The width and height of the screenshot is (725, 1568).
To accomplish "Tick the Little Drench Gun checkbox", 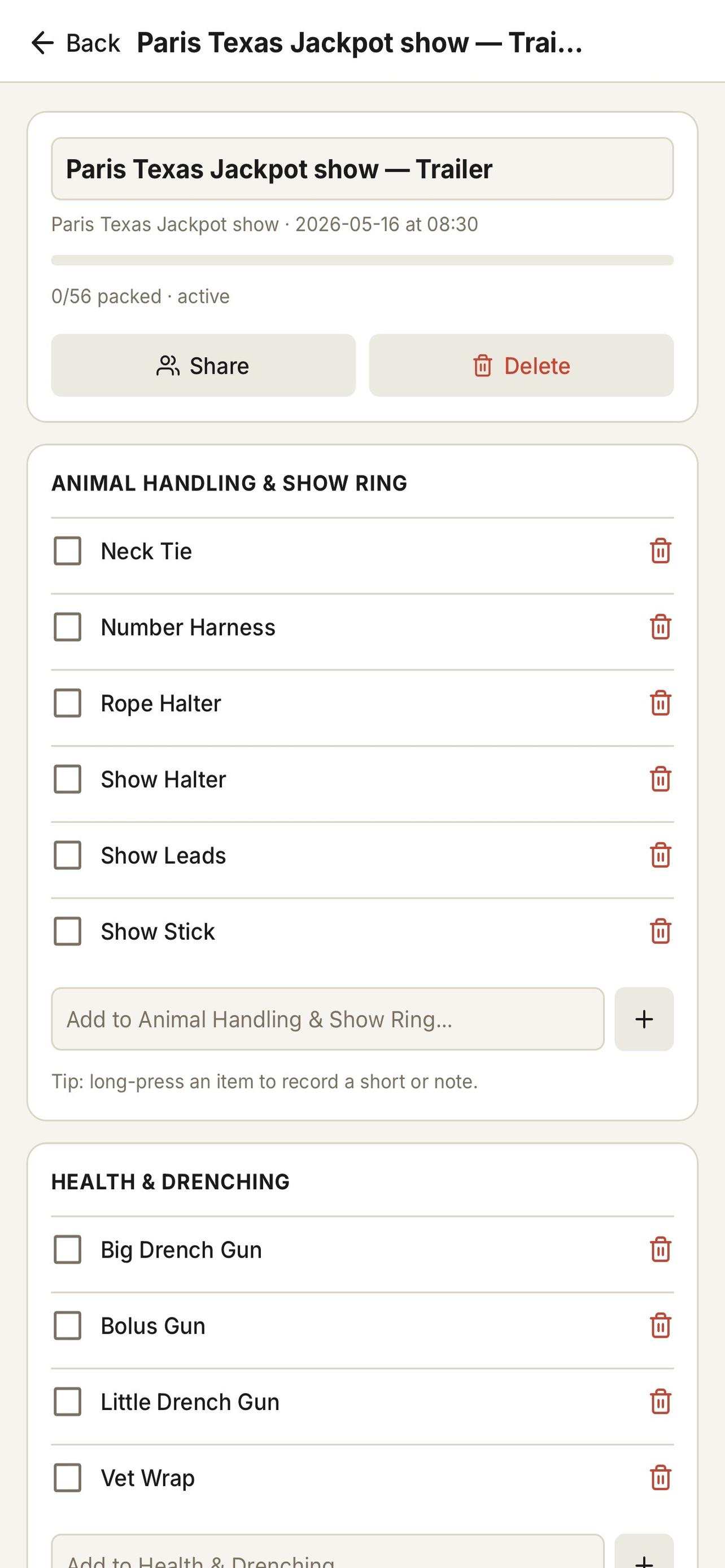I will click(68, 1403).
